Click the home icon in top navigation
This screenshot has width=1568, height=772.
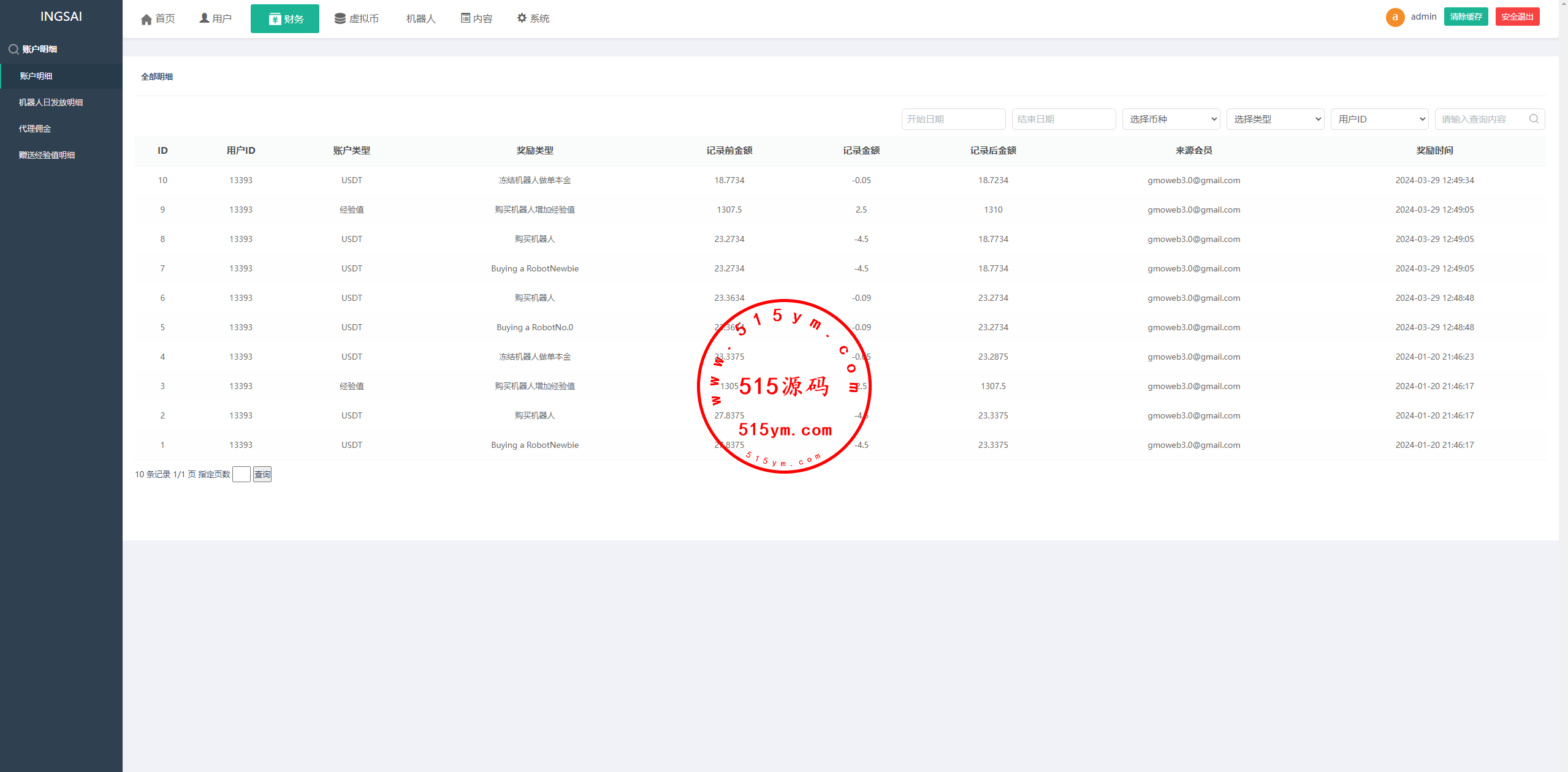point(146,19)
